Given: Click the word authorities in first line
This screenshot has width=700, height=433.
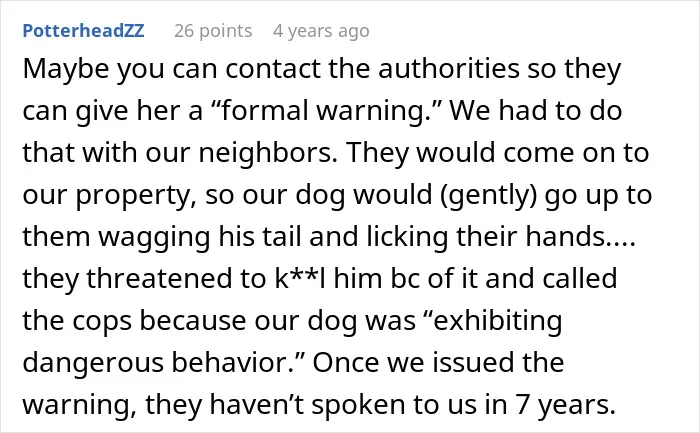Looking at the screenshot, I should tap(449, 70).
